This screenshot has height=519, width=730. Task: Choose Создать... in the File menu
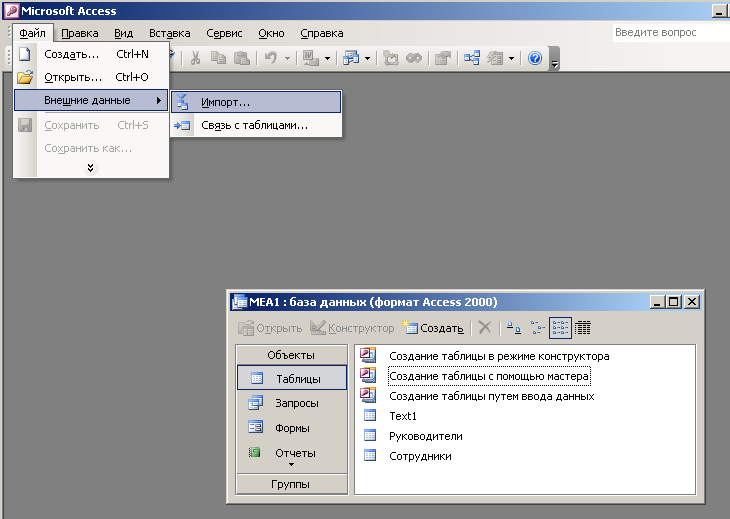91,54
